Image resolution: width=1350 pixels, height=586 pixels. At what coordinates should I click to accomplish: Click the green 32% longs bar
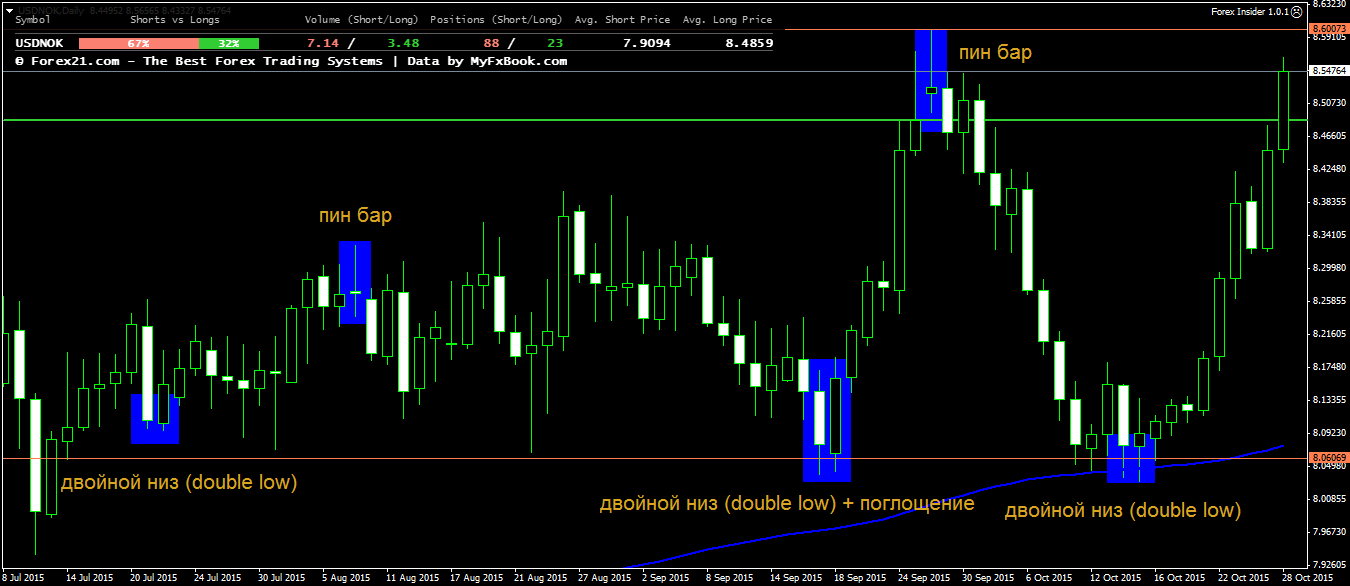229,44
